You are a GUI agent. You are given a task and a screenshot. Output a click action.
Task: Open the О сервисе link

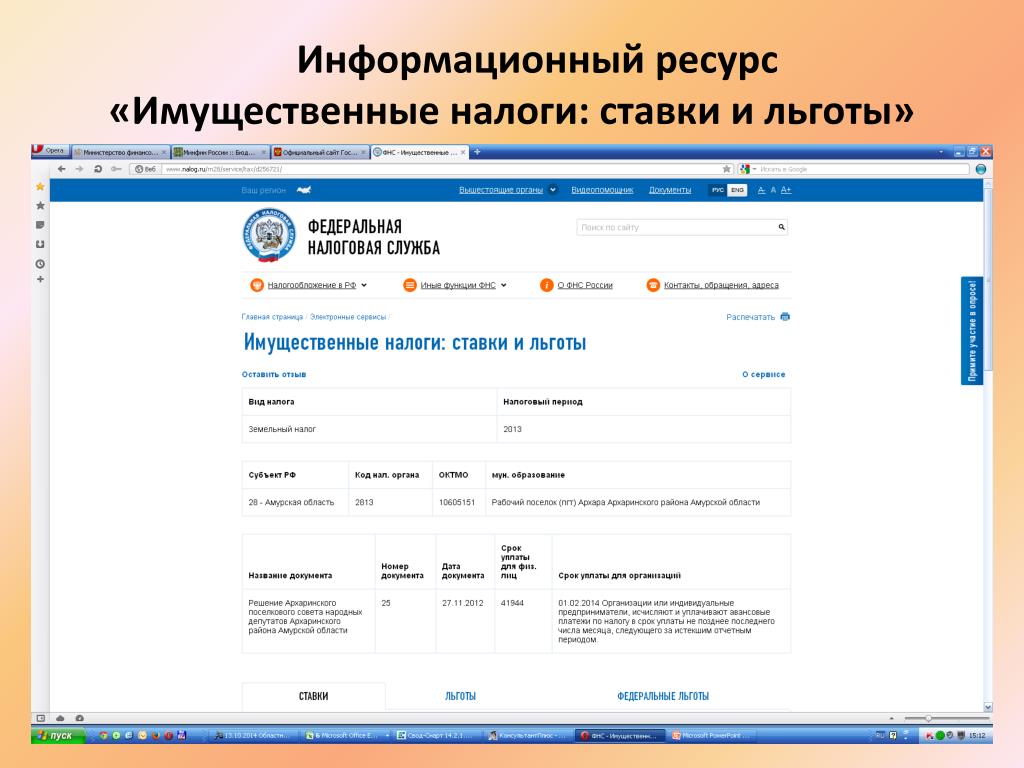tap(763, 374)
